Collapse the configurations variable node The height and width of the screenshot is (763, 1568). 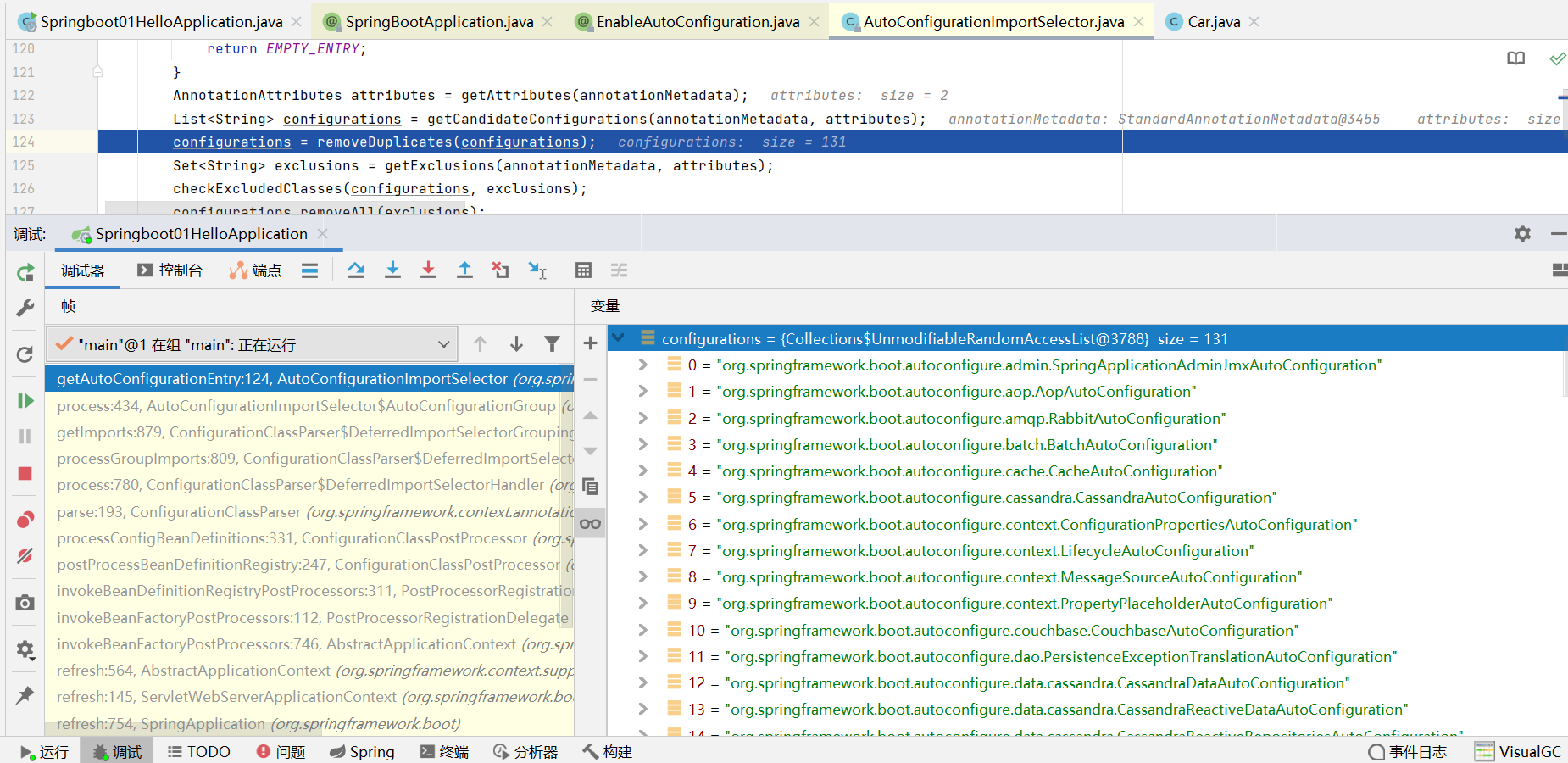[x=619, y=338]
